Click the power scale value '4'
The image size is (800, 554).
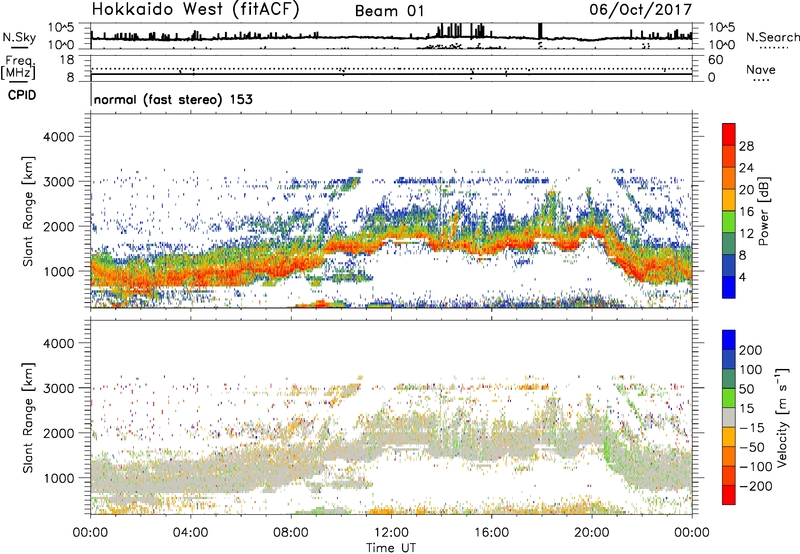tap(742, 277)
